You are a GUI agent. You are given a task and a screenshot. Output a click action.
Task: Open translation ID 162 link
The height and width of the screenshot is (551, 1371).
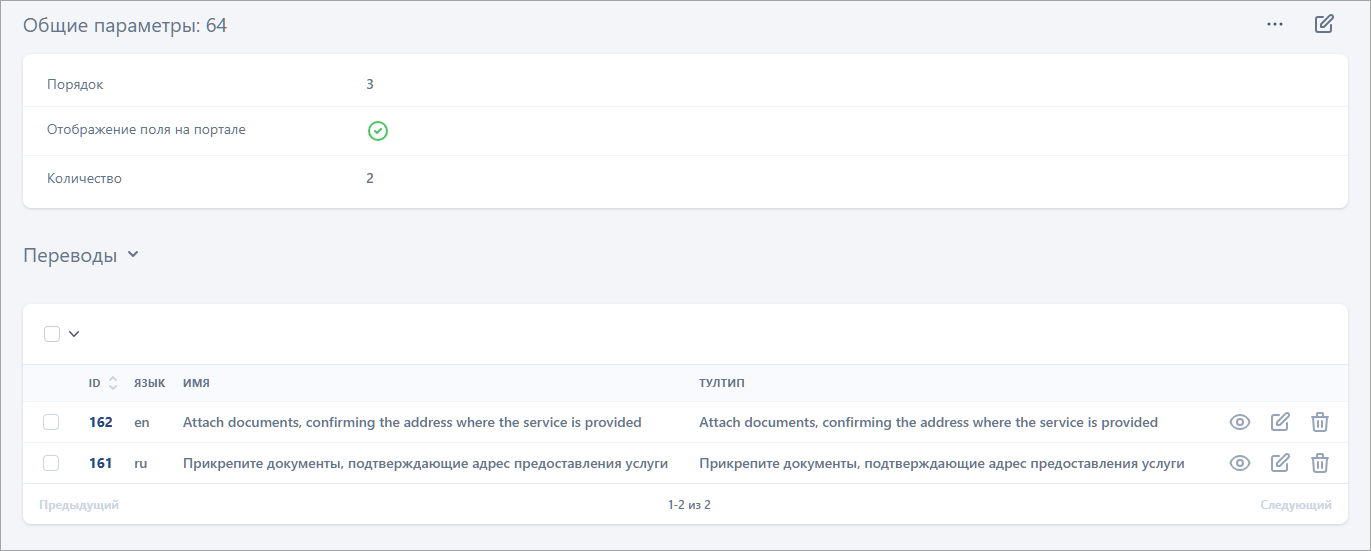pos(100,422)
